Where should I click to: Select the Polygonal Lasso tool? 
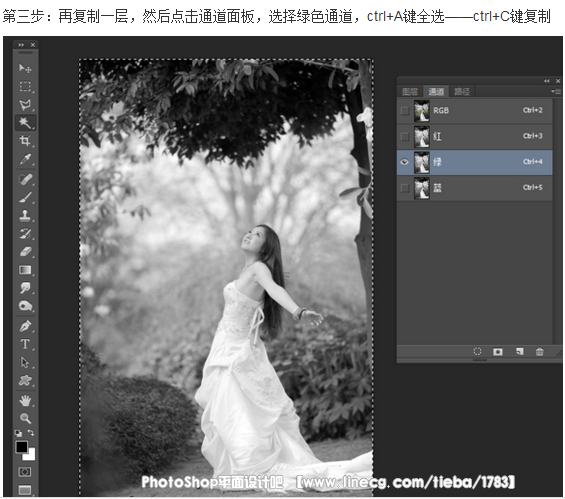click(25, 104)
